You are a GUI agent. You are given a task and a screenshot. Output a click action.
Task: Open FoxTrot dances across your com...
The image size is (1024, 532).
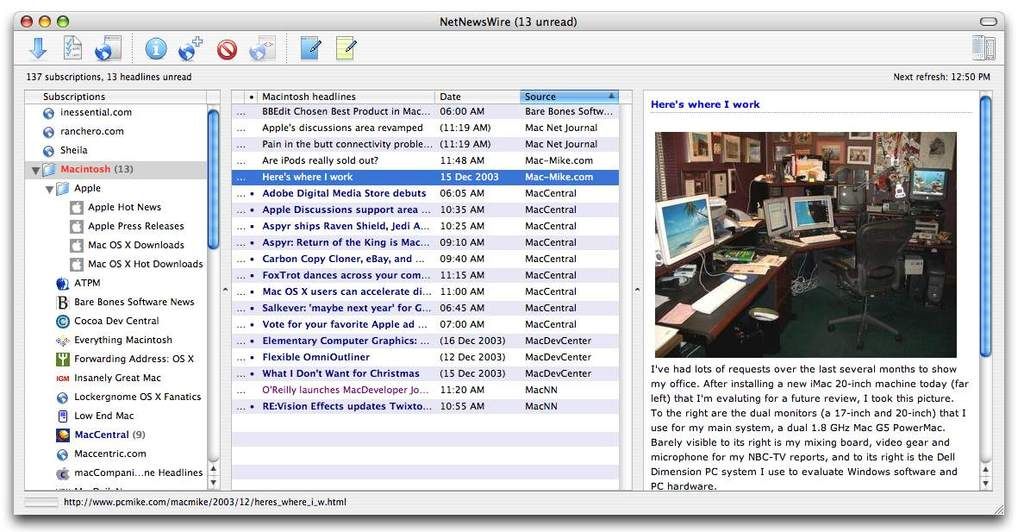[x=346, y=275]
